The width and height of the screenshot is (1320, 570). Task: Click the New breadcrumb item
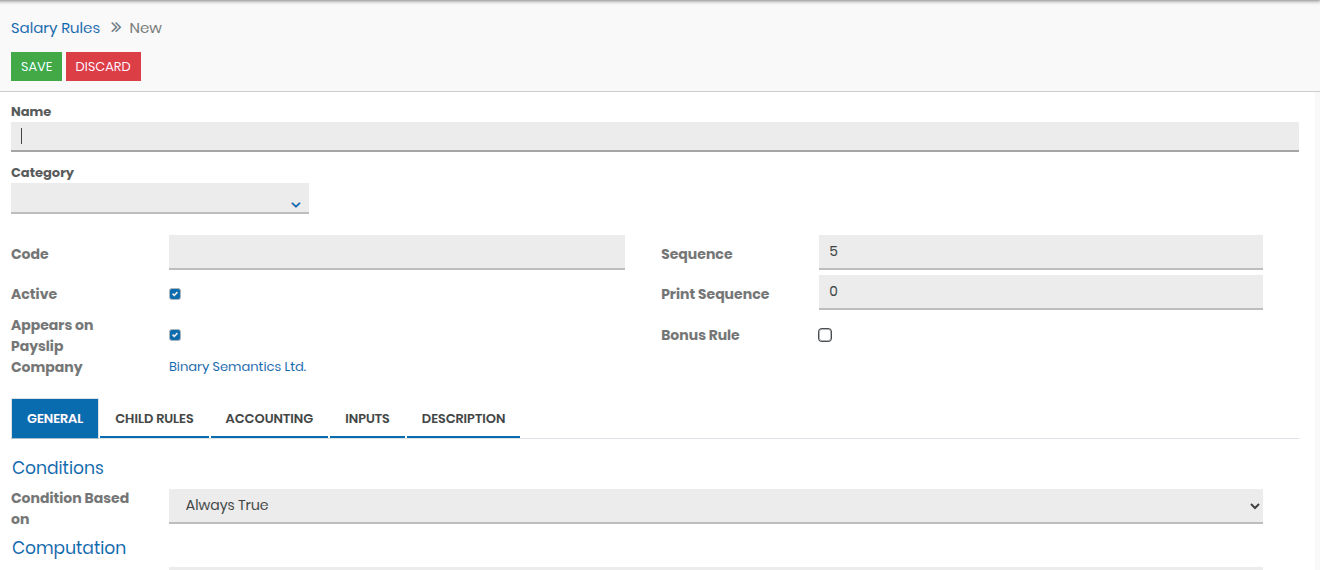click(145, 28)
